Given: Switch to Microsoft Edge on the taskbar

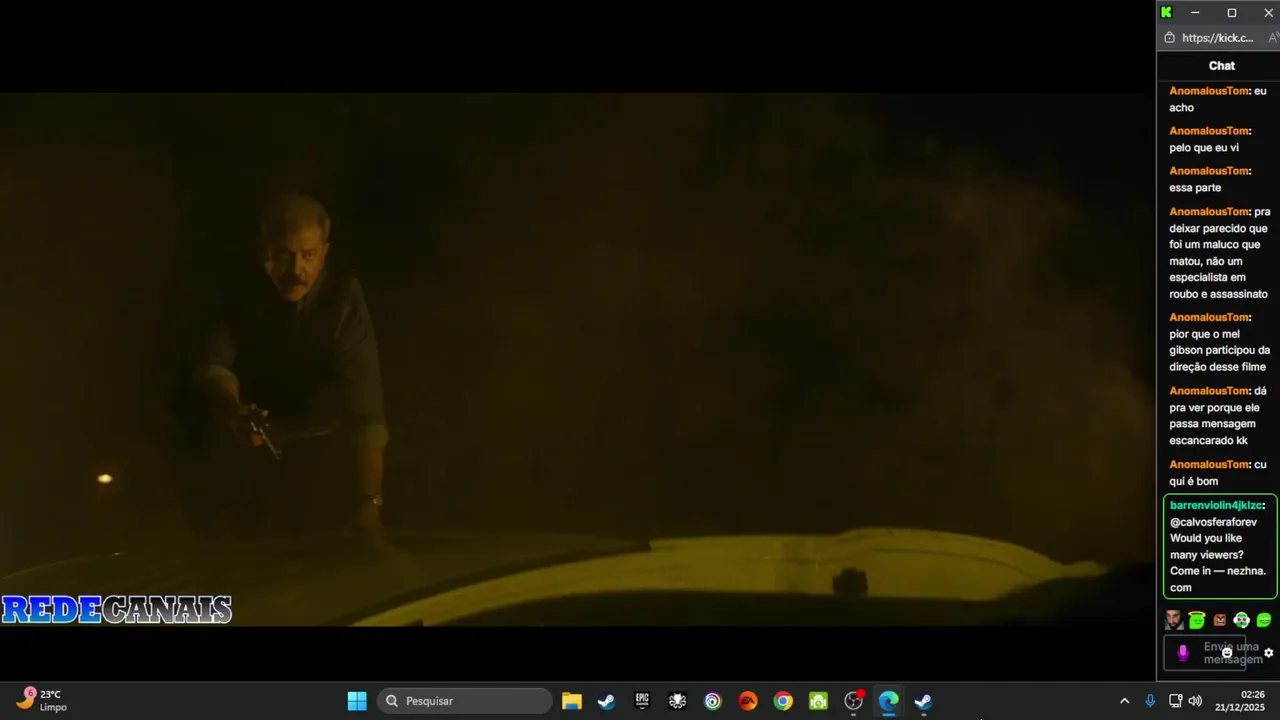Looking at the screenshot, I should 888,701.
